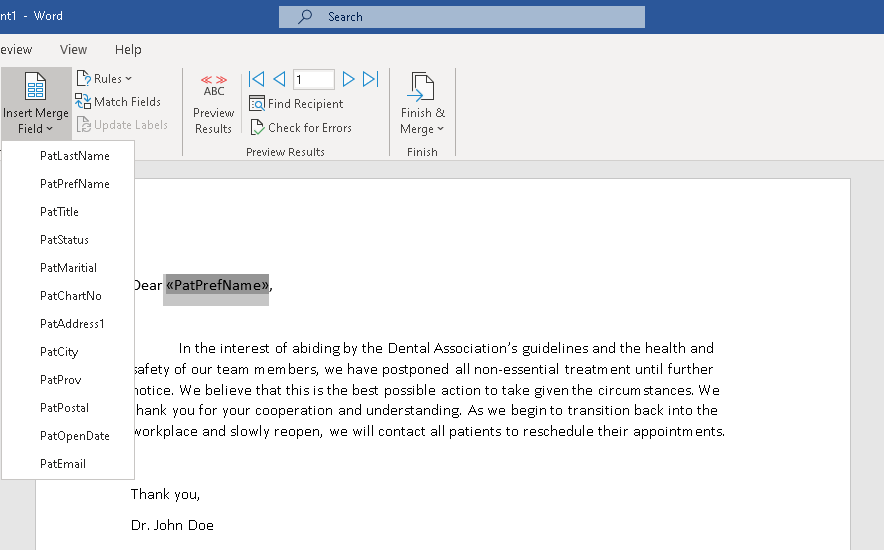Click the Preview Results ABC icon
Viewport: 884px width, 550px height.
click(213, 86)
